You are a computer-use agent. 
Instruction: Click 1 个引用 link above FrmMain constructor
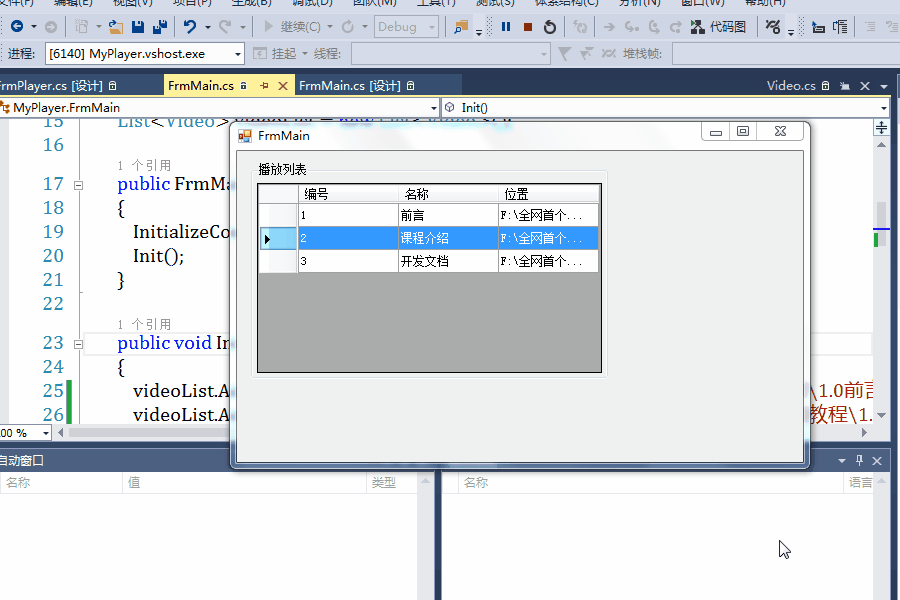(x=144, y=165)
